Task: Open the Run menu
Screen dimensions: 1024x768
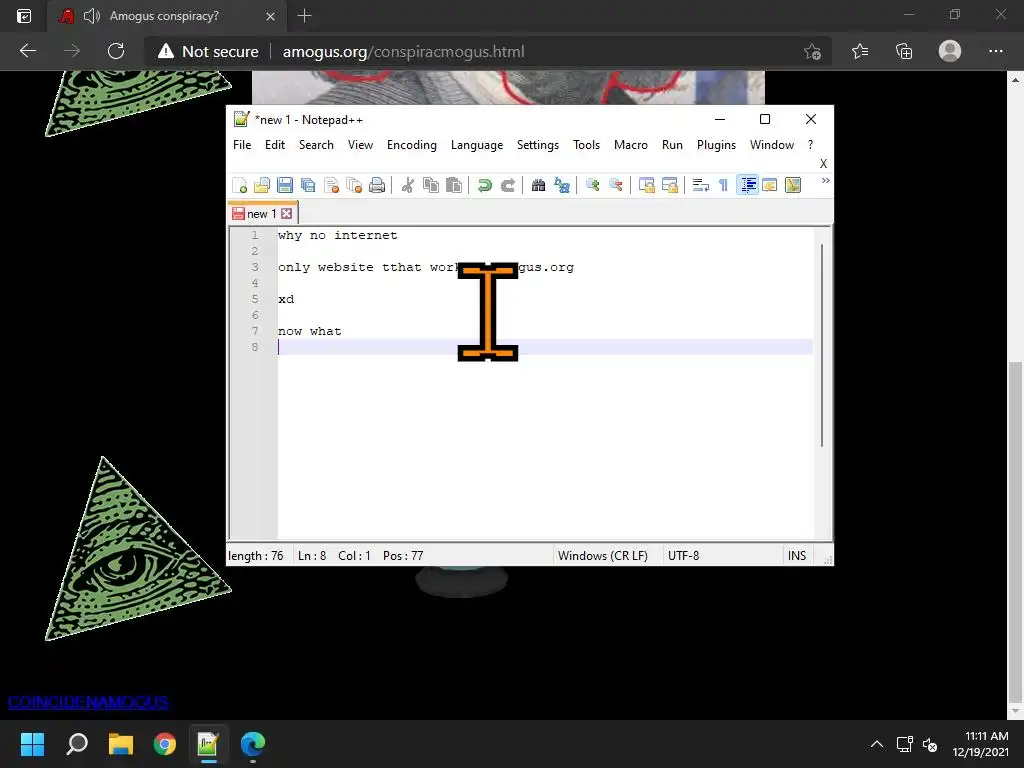Action: (672, 145)
